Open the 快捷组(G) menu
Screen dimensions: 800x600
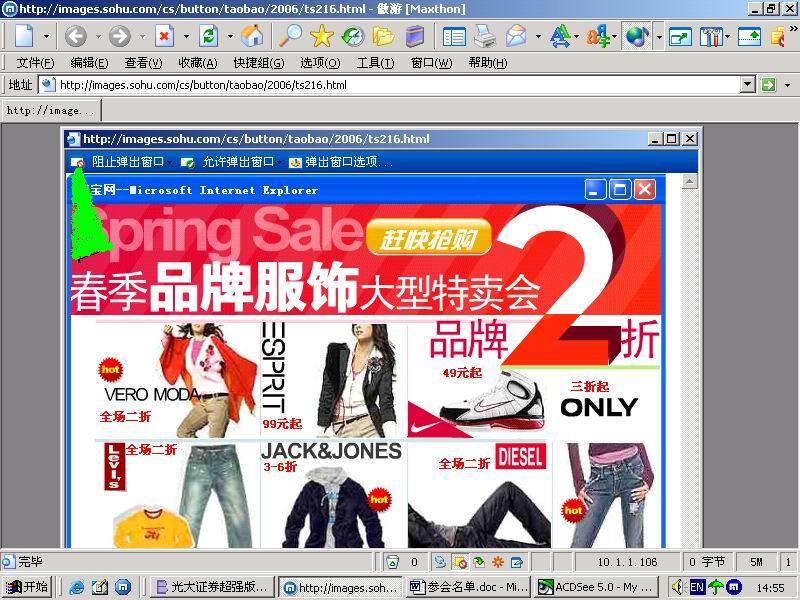point(259,63)
